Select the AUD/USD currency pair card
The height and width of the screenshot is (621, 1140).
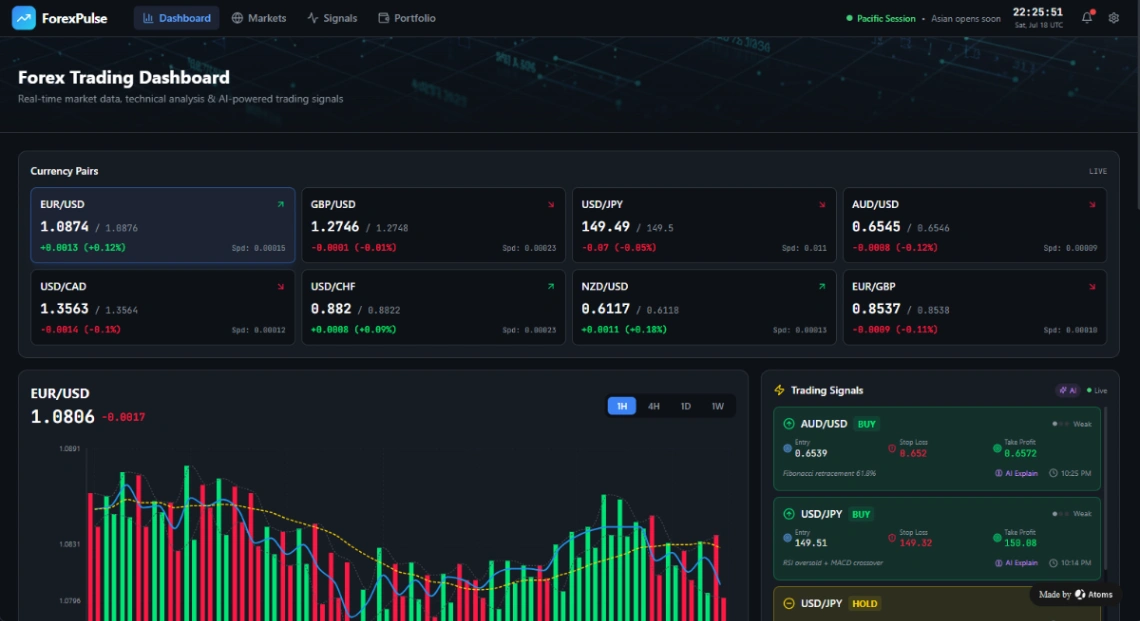tap(974, 225)
